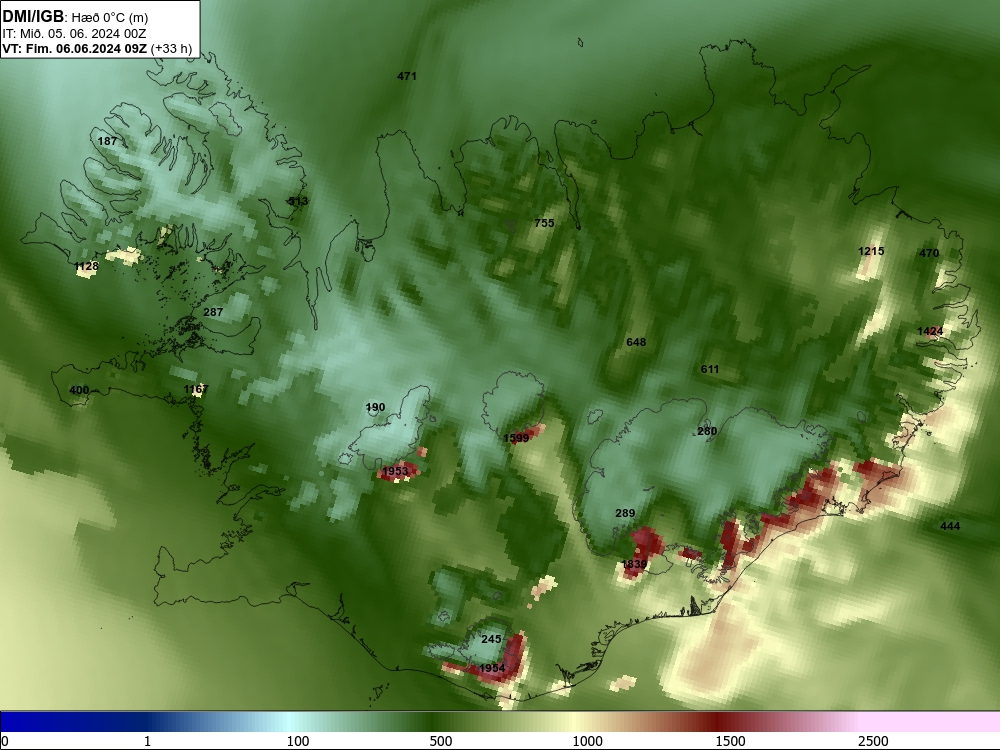Click the 471 value north of Iceland
This screenshot has width=1000, height=750.
click(407, 76)
